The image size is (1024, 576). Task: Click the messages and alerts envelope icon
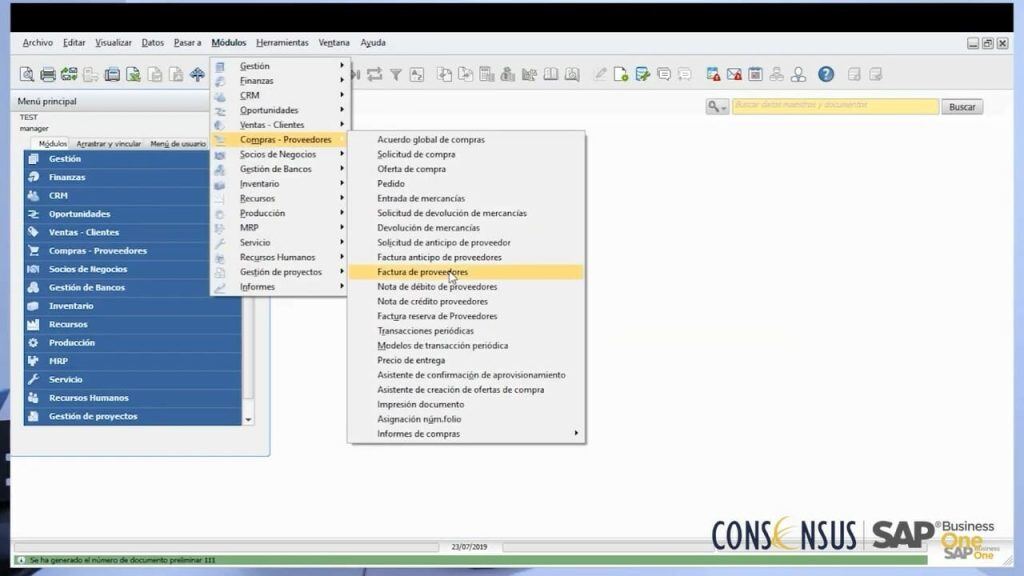tap(735, 74)
